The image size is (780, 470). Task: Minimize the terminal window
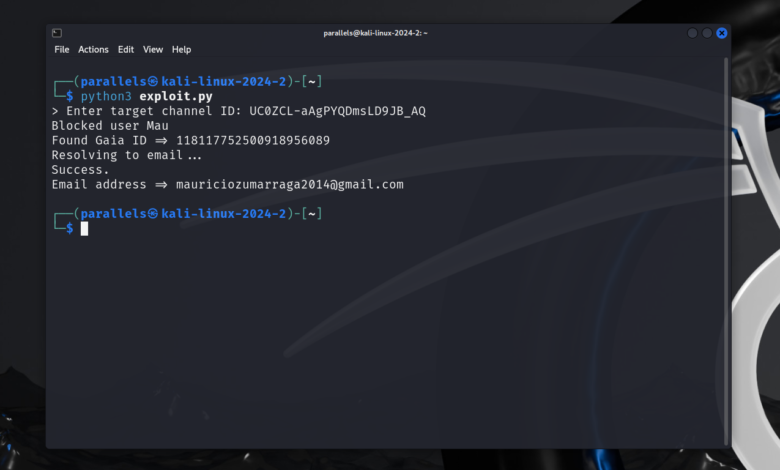click(692, 33)
